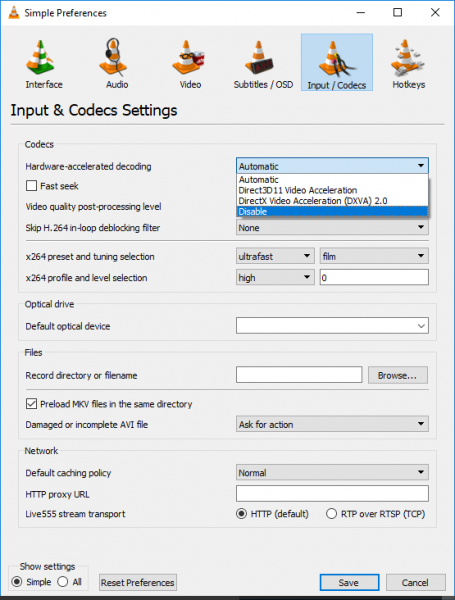Open the x264 ultrafast preset dropdown
Image resolution: width=455 pixels, height=600 pixels.
coord(275,256)
